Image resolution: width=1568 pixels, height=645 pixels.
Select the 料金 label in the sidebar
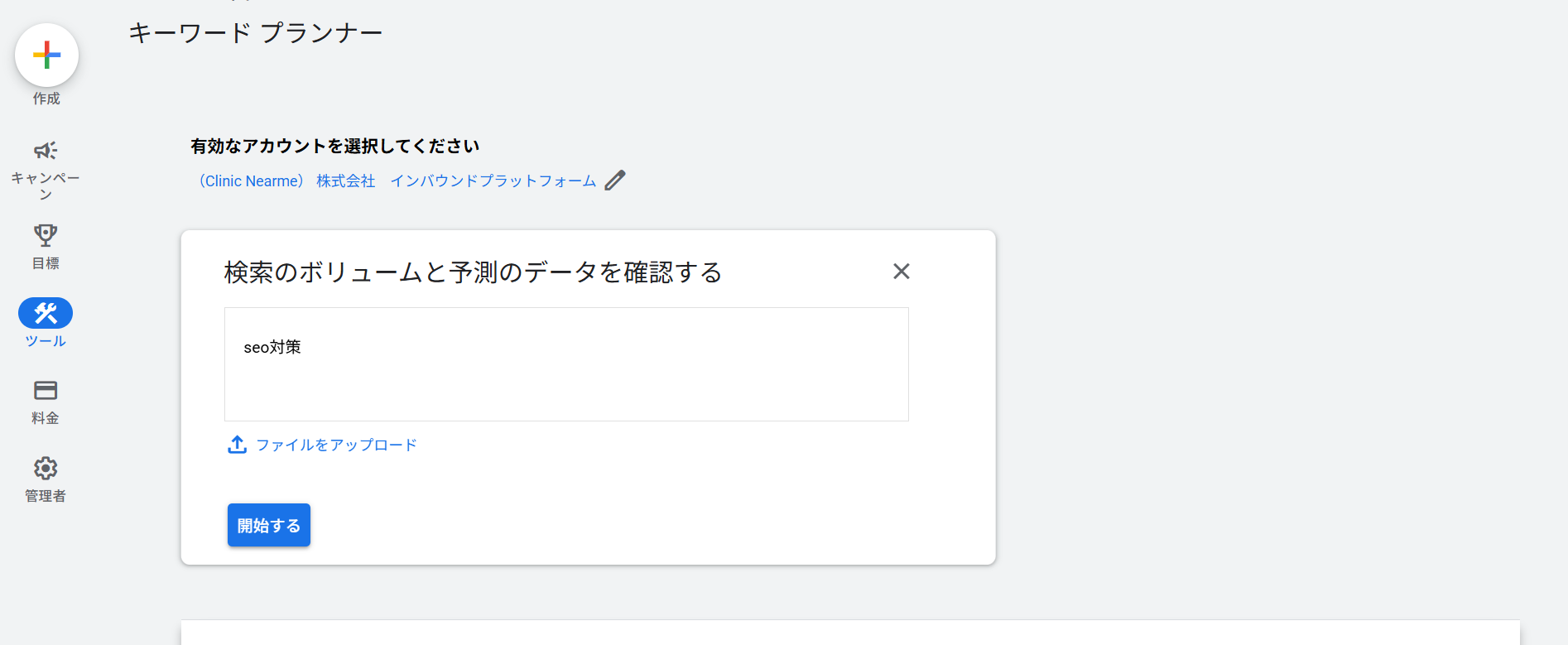[46, 418]
